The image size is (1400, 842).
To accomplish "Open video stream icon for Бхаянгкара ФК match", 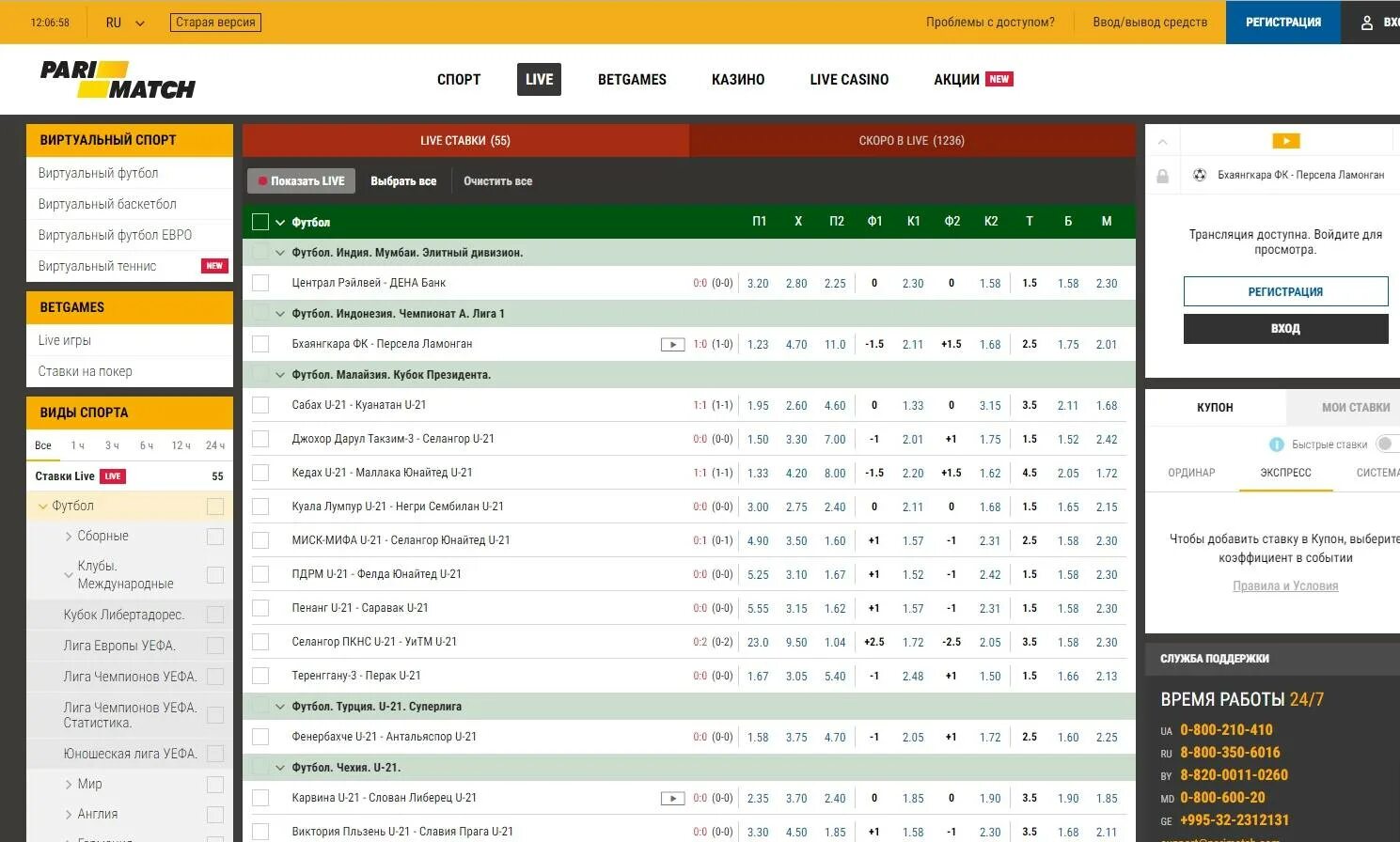I will pyautogui.click(x=672, y=345).
